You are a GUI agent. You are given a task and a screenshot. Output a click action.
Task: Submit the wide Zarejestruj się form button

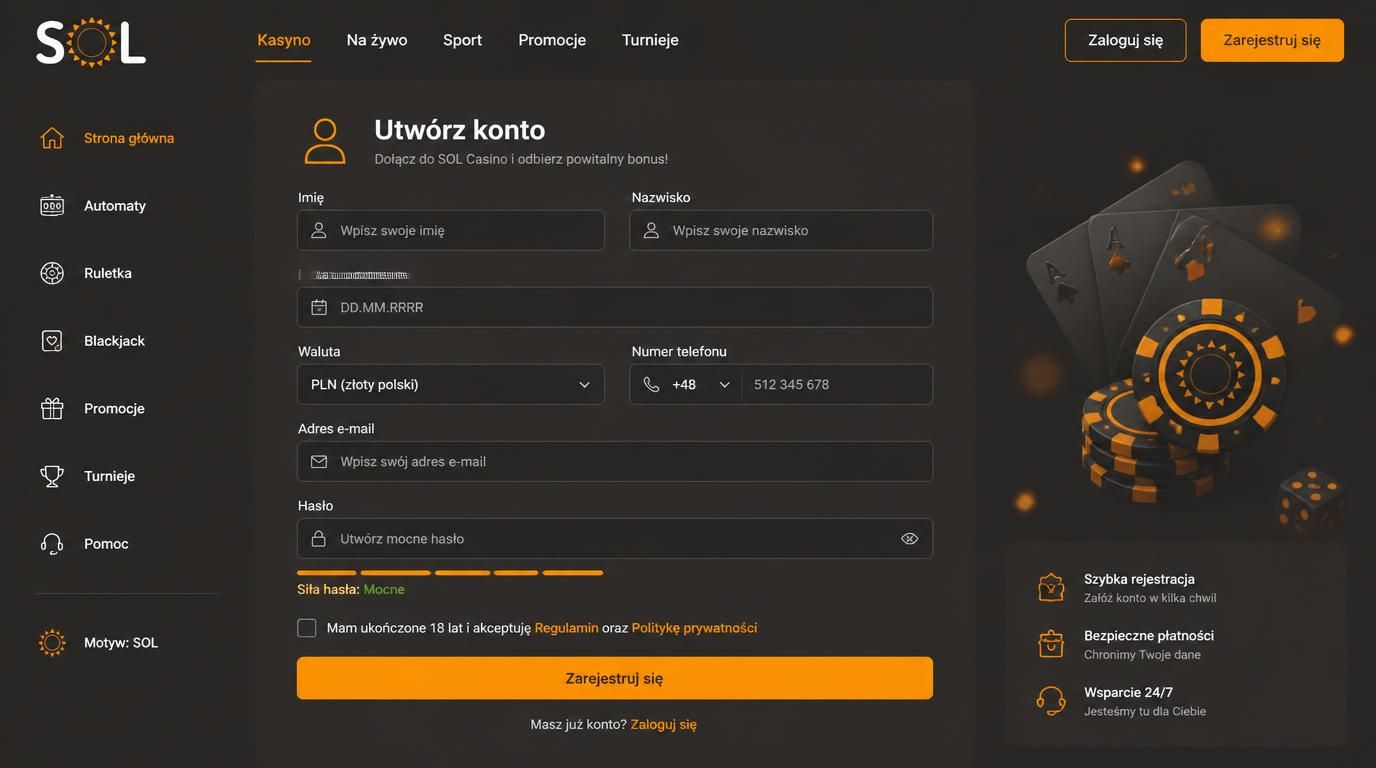coord(615,678)
